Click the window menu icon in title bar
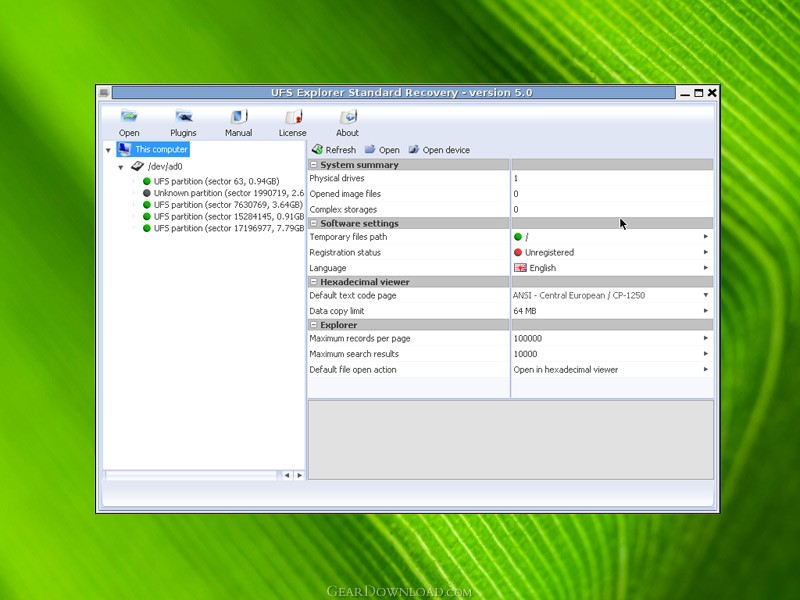This screenshot has height=600, width=800. (x=104, y=92)
